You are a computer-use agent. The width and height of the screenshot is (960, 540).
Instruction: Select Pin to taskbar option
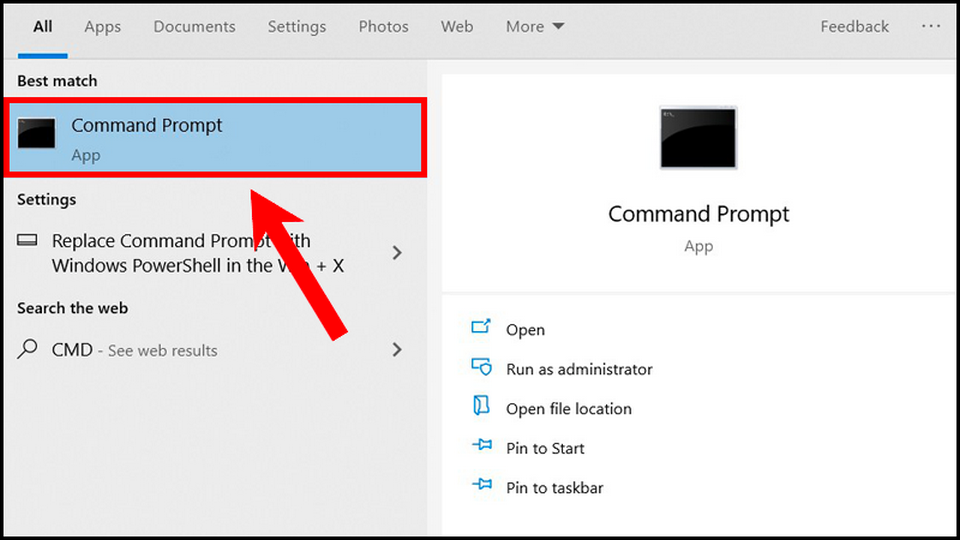click(554, 488)
